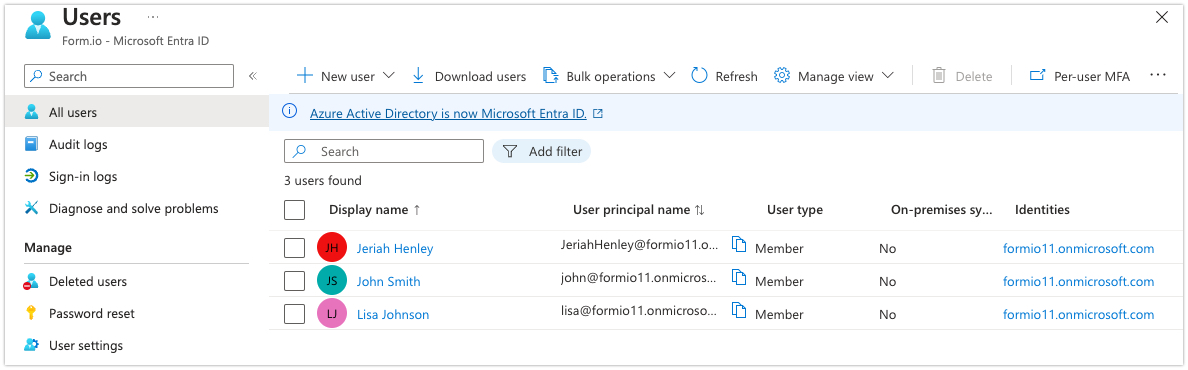Click the Refresh icon in toolbar
Viewport: 1188px width, 370px height.
point(699,76)
